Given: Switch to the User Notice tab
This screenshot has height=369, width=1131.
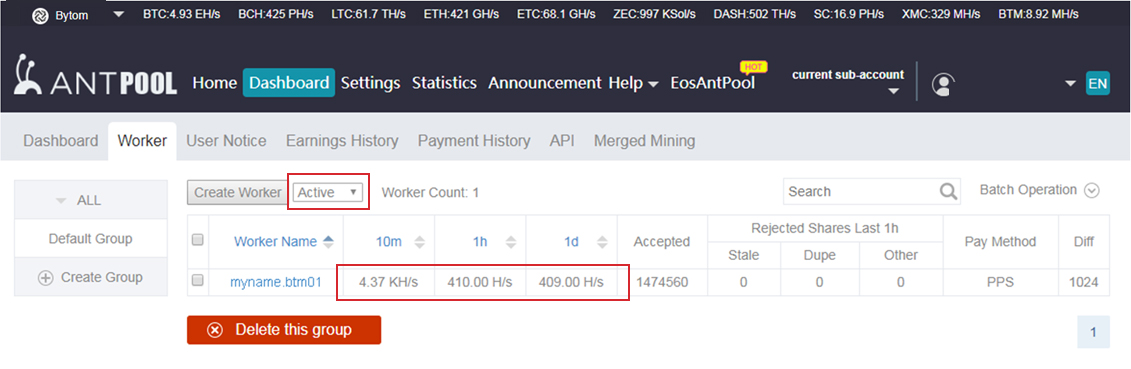Looking at the screenshot, I should pyautogui.click(x=226, y=141).
